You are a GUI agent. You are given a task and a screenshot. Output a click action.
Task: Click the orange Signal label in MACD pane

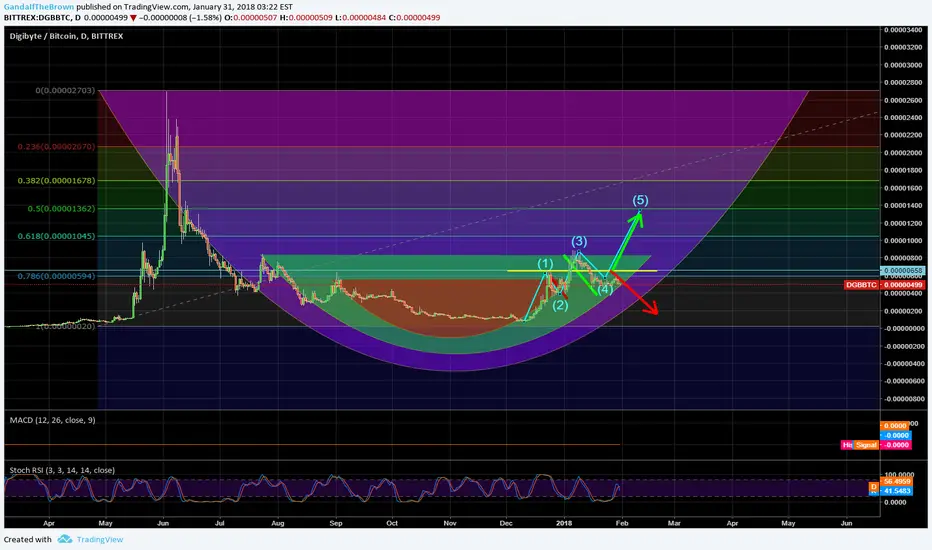[x=867, y=445]
